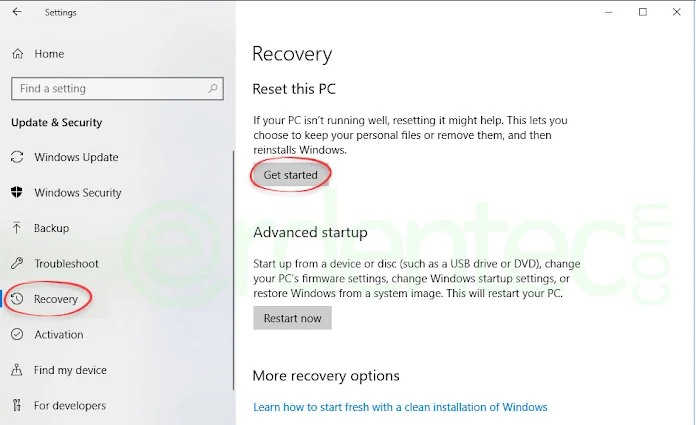This screenshot has height=425, width=696.
Task: Click the Restart now button
Action: point(293,318)
